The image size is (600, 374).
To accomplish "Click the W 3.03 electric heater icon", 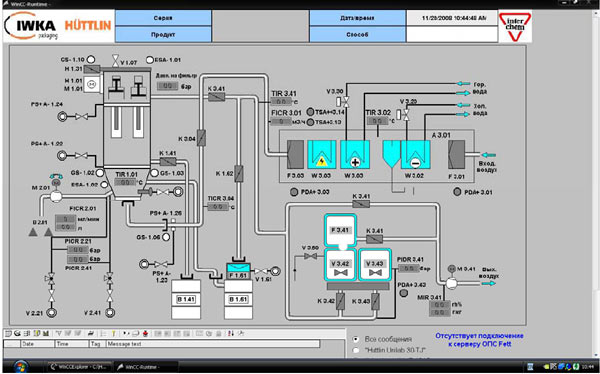I will click(322, 155).
